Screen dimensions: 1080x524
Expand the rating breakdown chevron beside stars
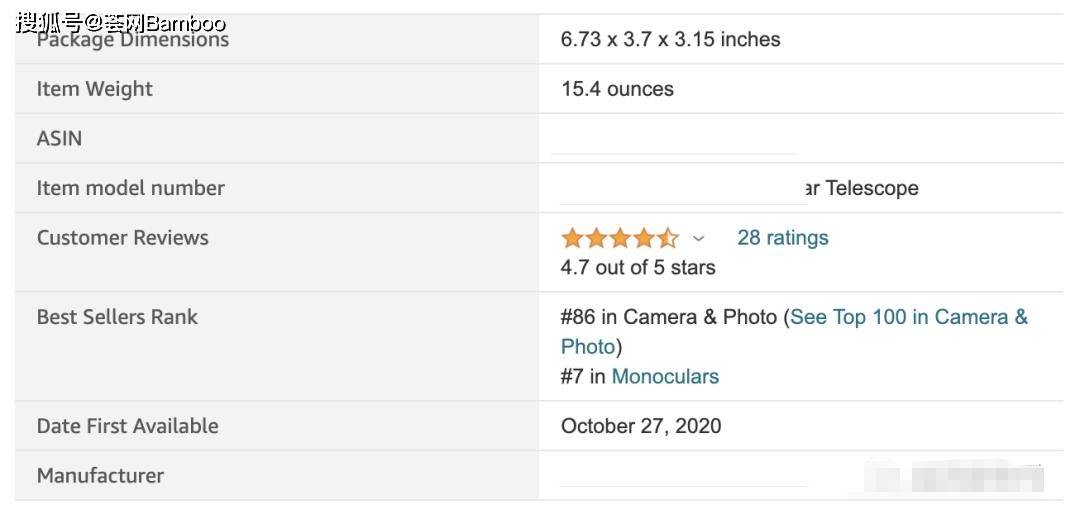(698, 239)
